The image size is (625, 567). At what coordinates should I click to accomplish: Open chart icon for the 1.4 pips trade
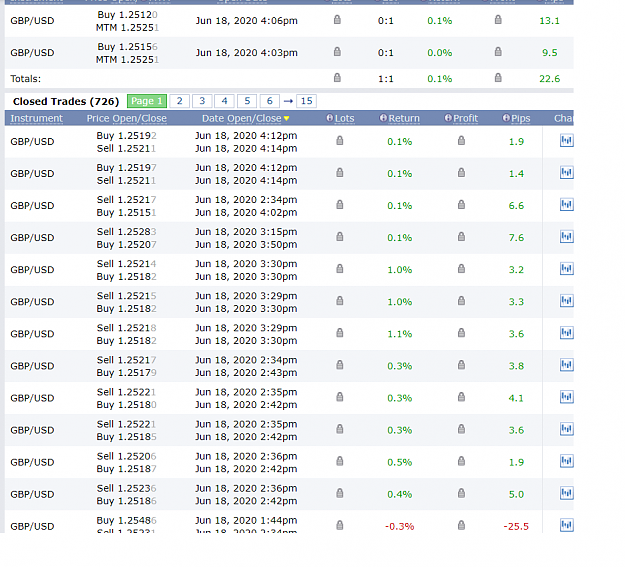[566, 173]
